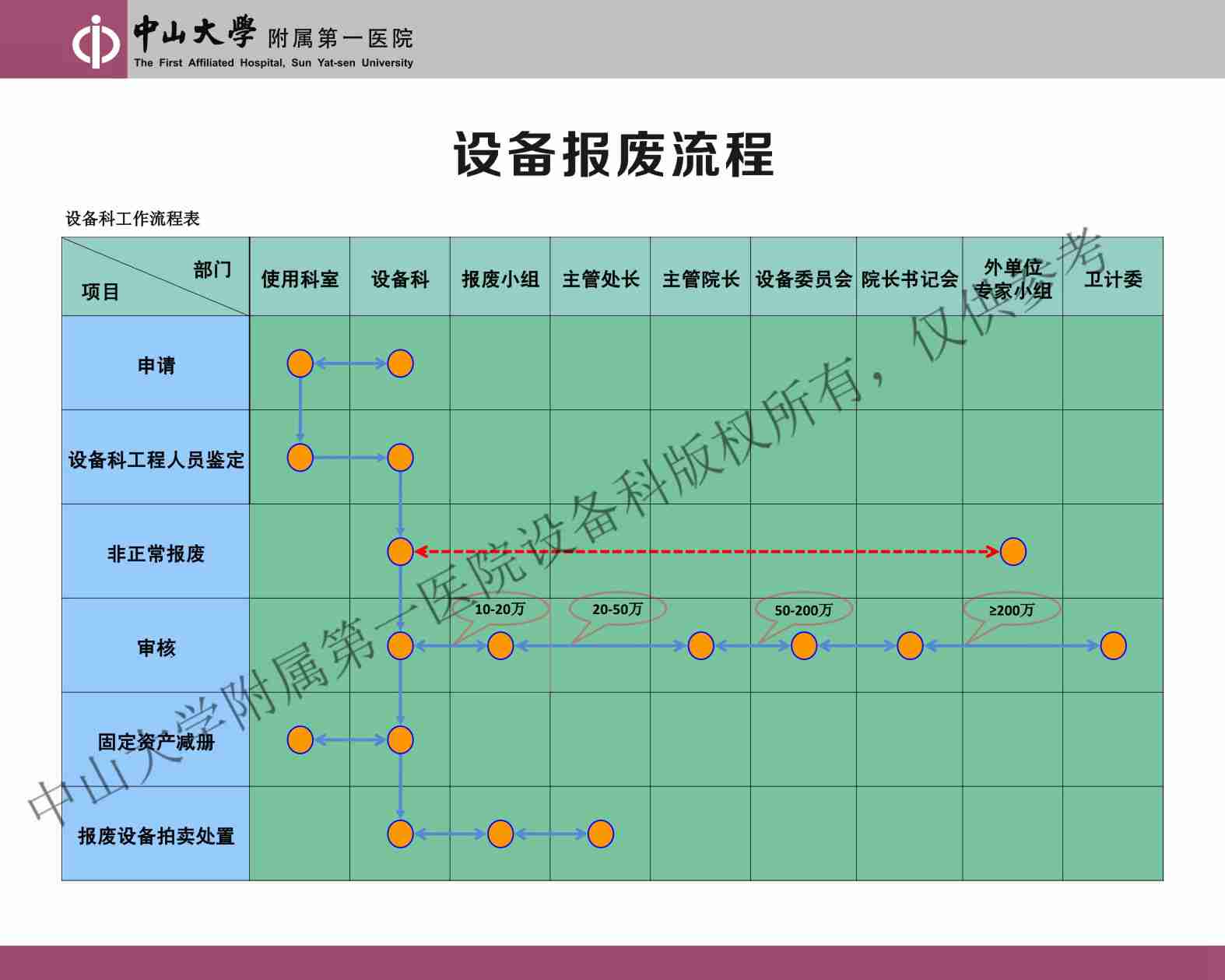The image size is (1225, 980).
Task: Click the 审核 node in 院长书记会 column
Action: pyautogui.click(x=911, y=646)
